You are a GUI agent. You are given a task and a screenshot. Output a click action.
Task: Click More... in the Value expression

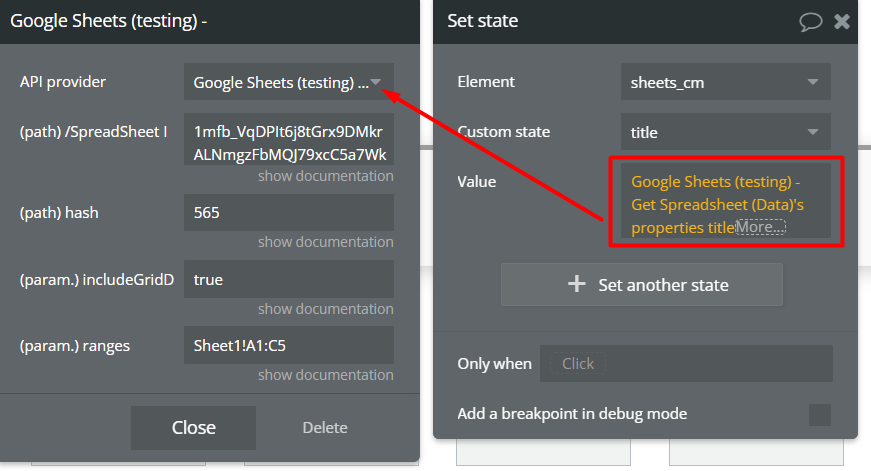(761, 228)
